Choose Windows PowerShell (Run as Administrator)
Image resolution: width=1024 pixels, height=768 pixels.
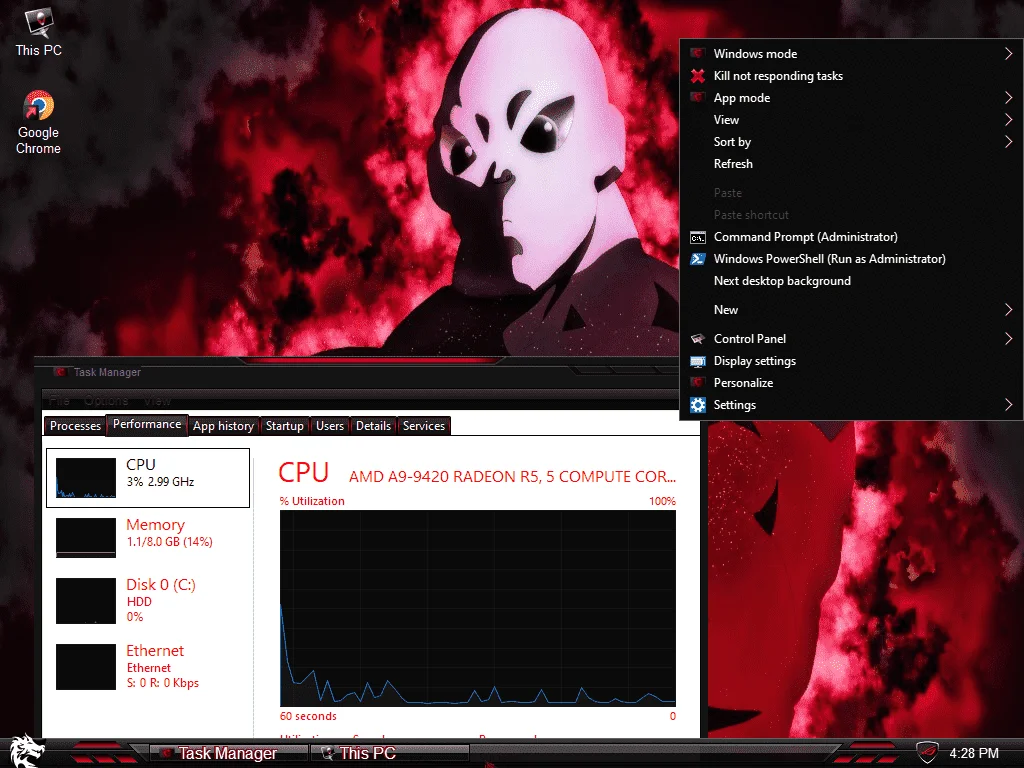click(852, 259)
